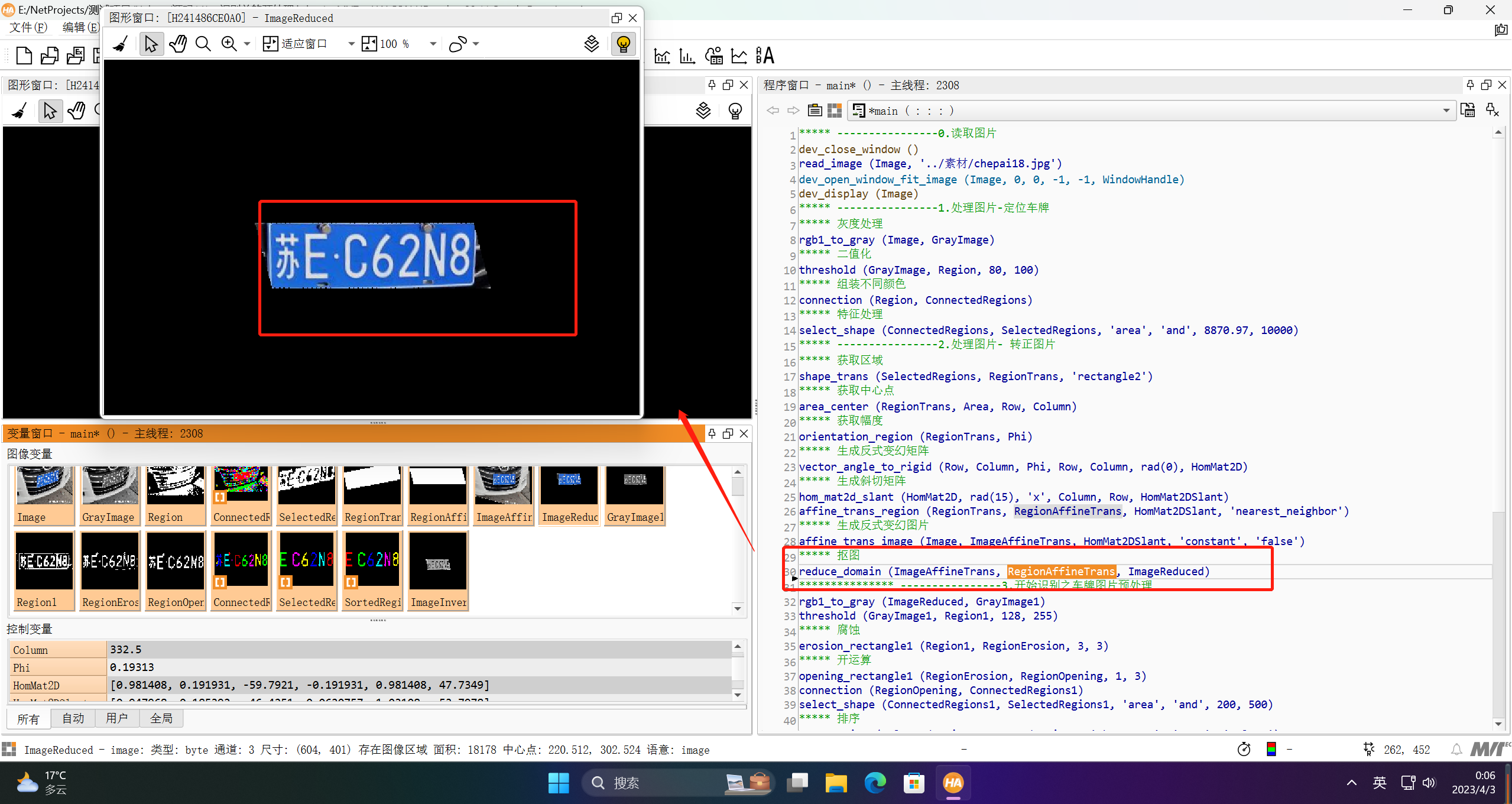Click the navigate back arrow in program window
This screenshot has width=1512, height=804.
click(773, 110)
